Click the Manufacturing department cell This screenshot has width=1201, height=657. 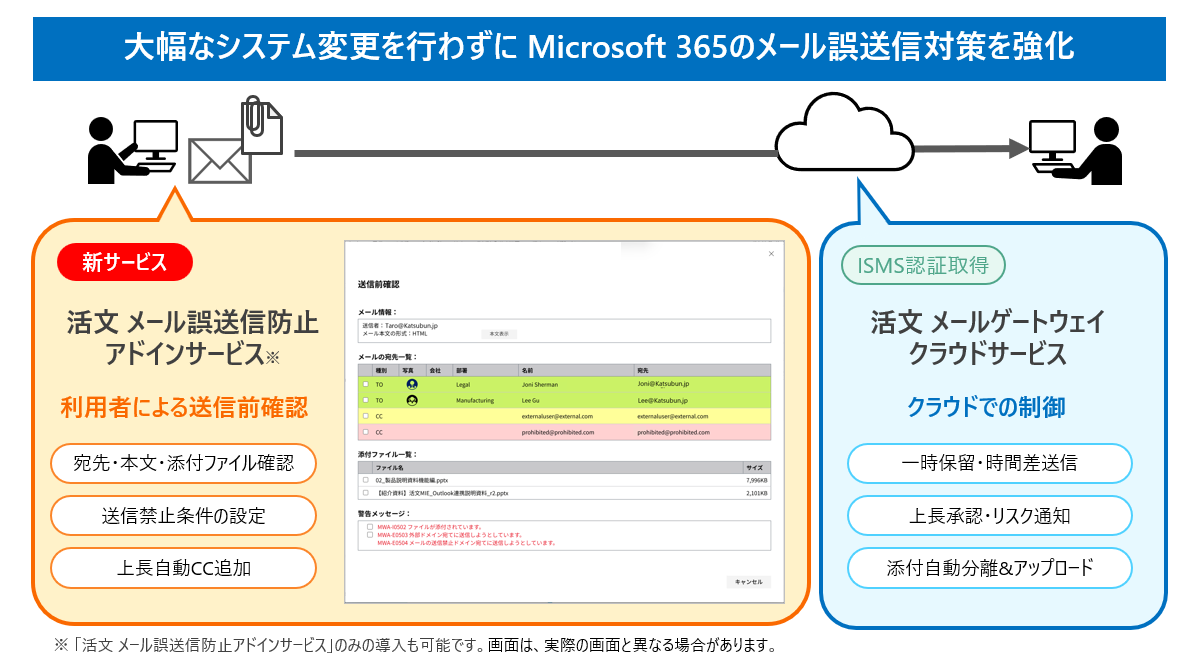474,400
